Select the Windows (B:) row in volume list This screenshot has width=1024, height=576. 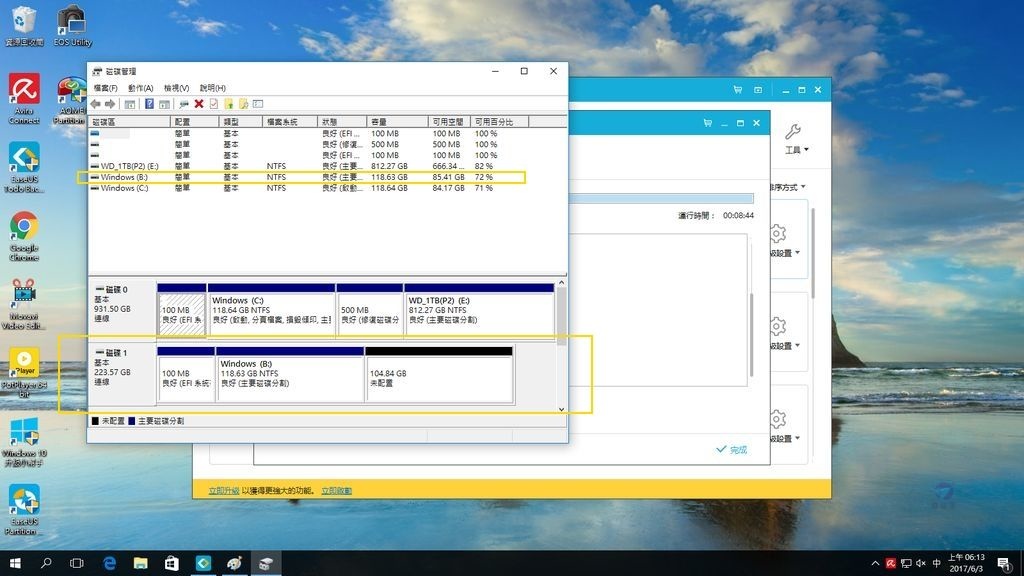click(x=124, y=177)
